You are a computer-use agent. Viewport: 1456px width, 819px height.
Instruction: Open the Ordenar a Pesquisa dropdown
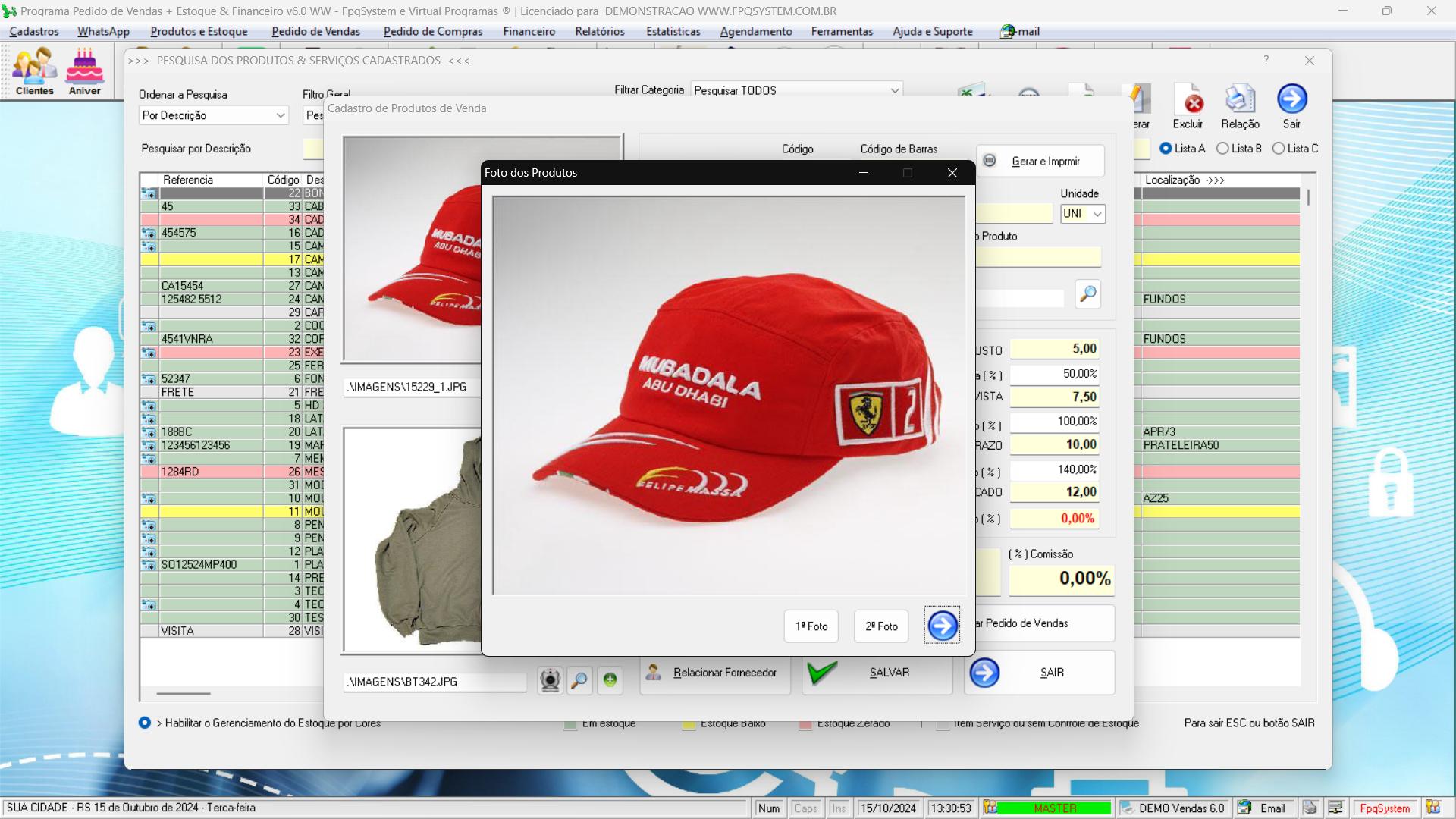[x=214, y=115]
